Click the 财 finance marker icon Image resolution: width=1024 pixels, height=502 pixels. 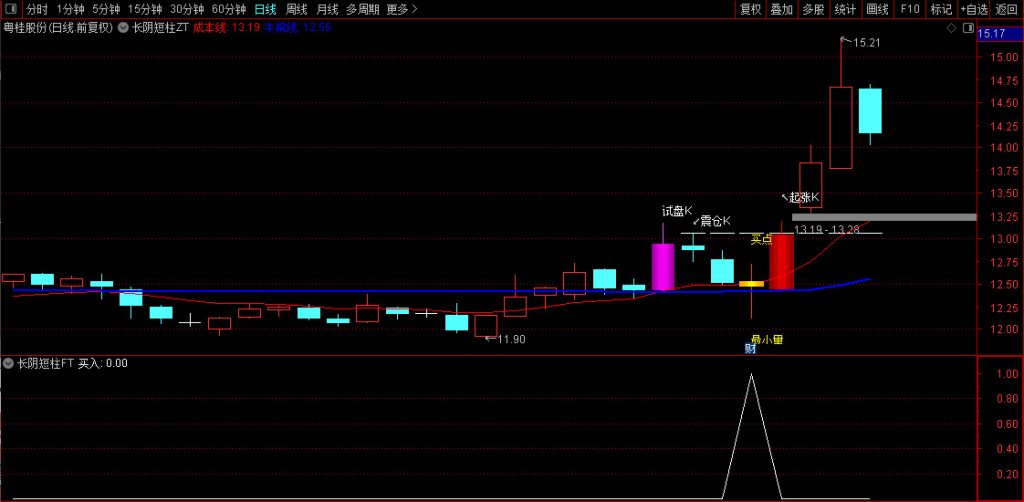750,349
